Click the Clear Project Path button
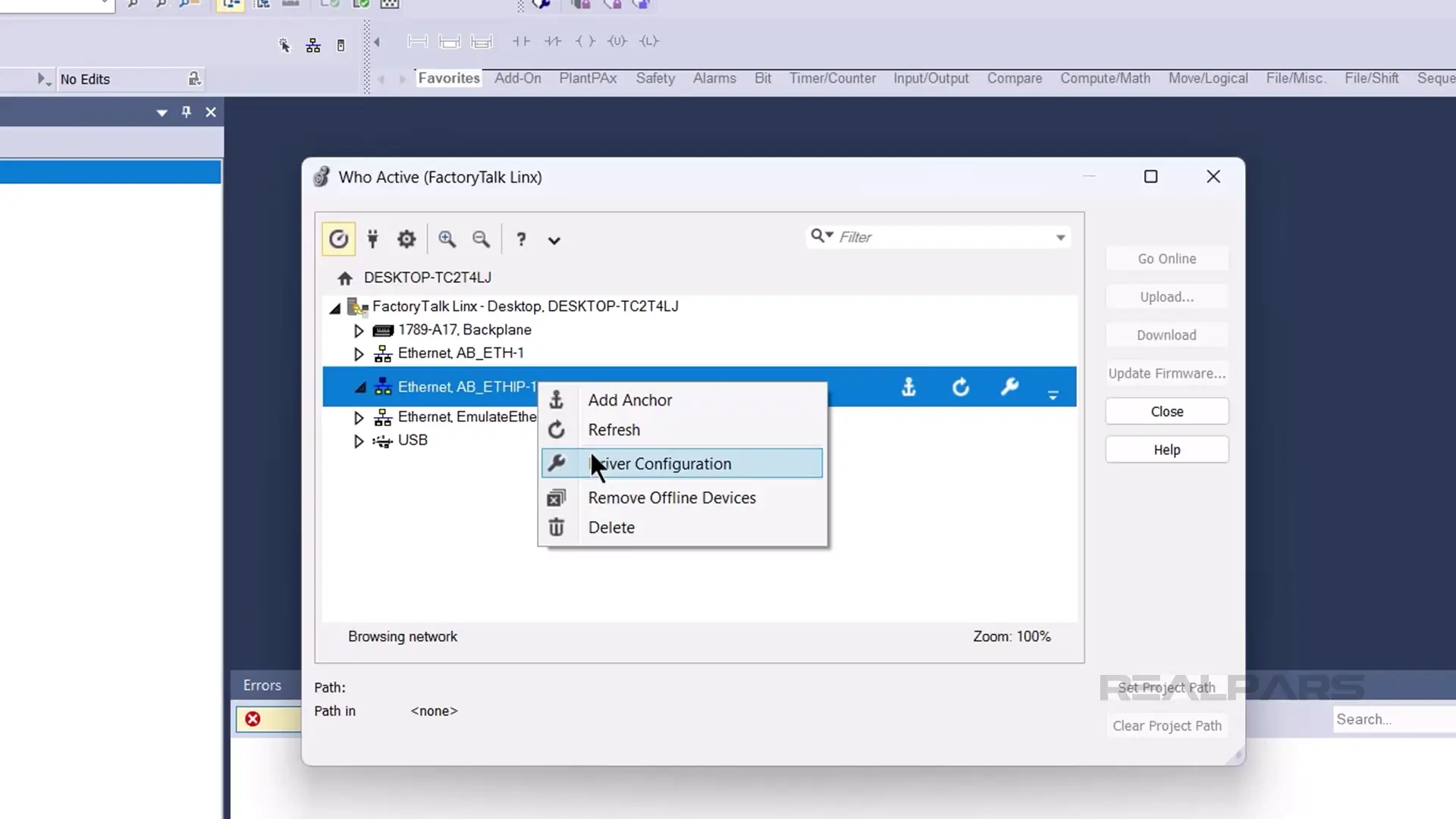1456x819 pixels. (1166, 726)
